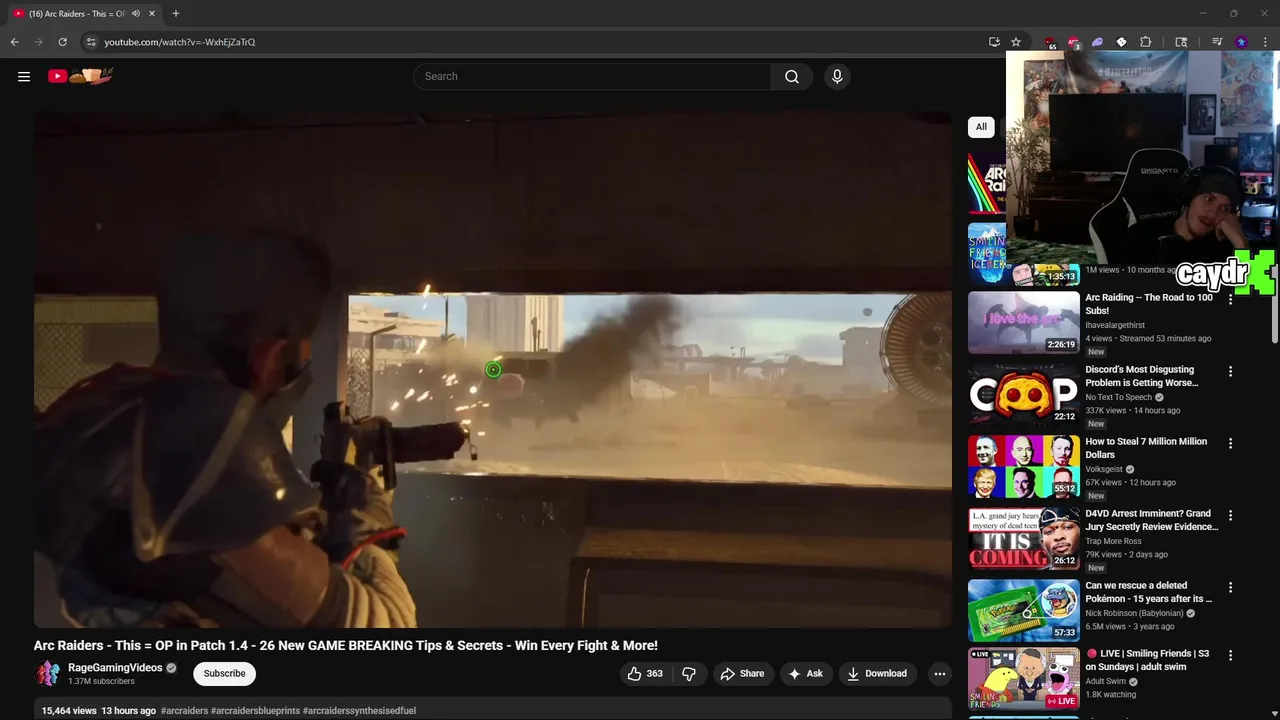Open media controls in browser toolbar
The image size is (1280, 720).
coord(1217,42)
